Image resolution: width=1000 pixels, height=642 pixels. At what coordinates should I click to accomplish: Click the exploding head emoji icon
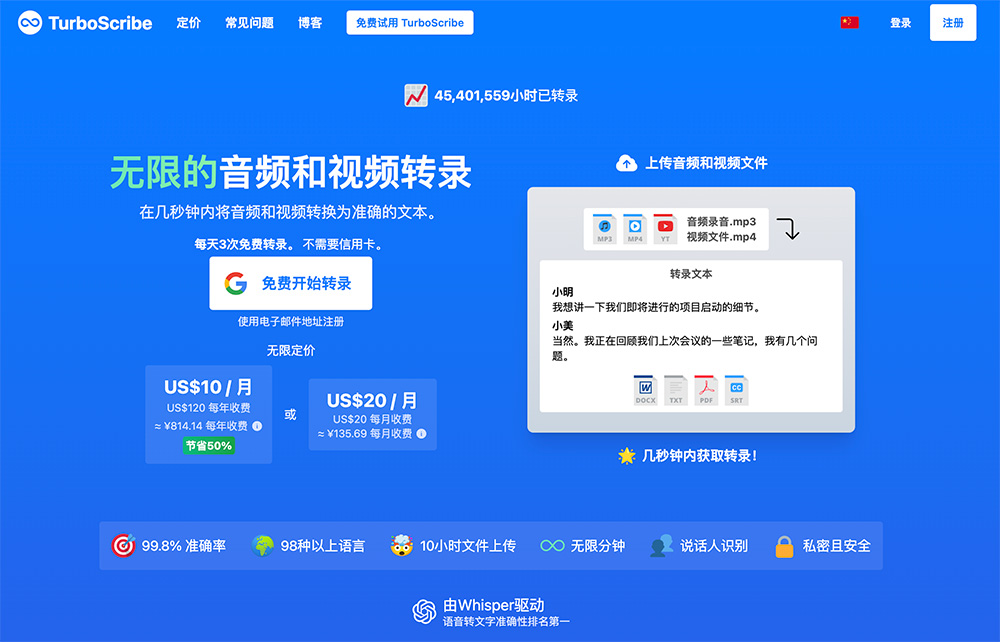tap(402, 546)
